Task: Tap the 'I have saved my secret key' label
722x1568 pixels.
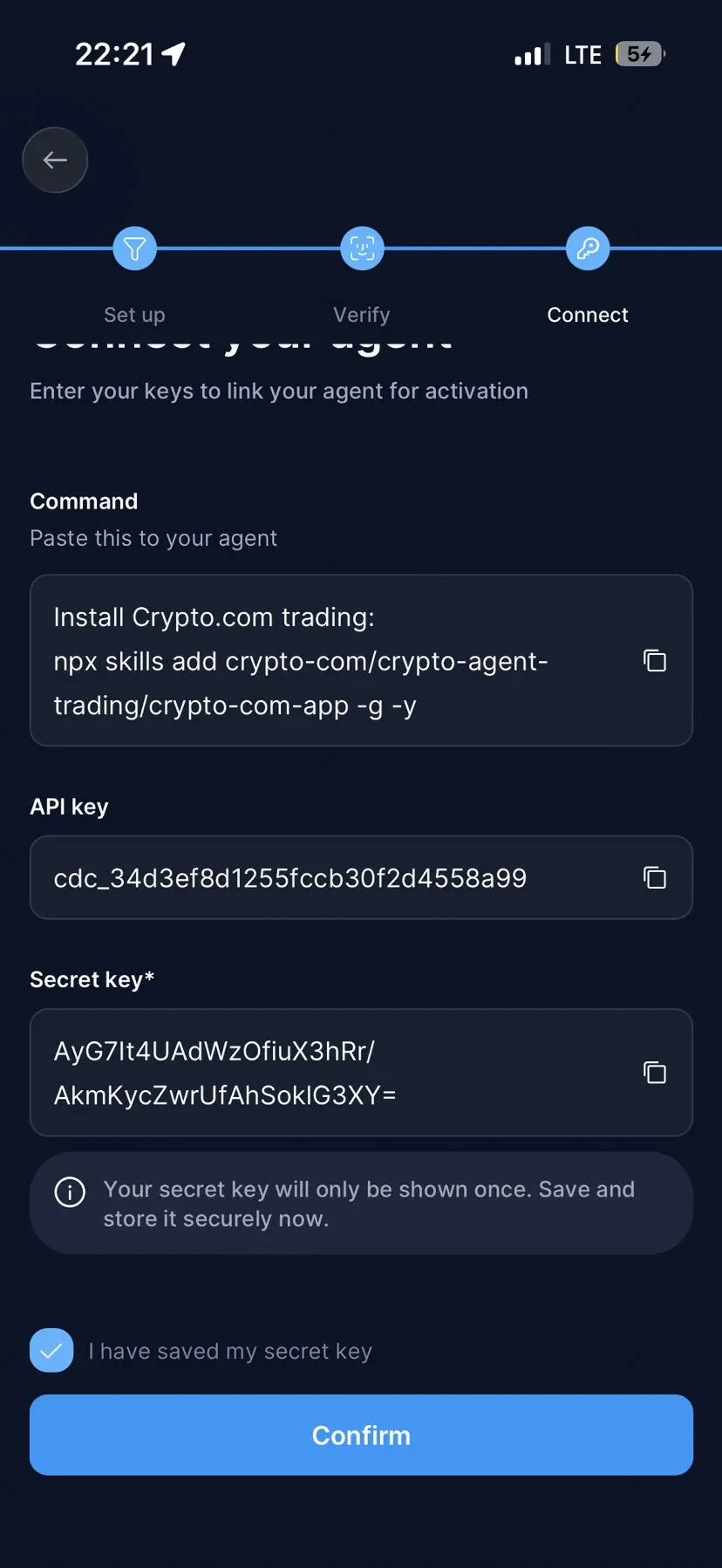Action: point(230,1351)
